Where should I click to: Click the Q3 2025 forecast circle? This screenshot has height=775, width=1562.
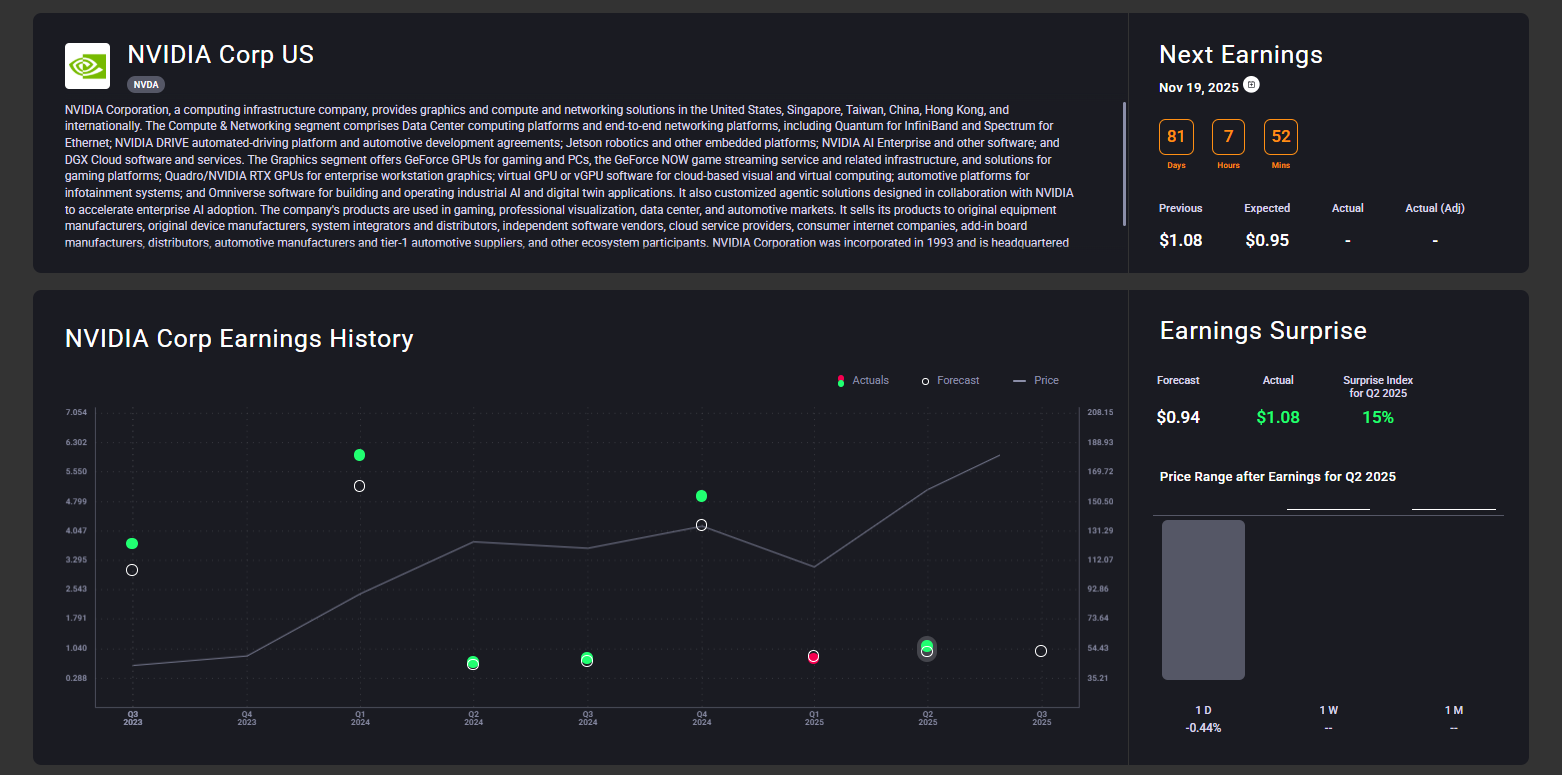click(x=1041, y=651)
